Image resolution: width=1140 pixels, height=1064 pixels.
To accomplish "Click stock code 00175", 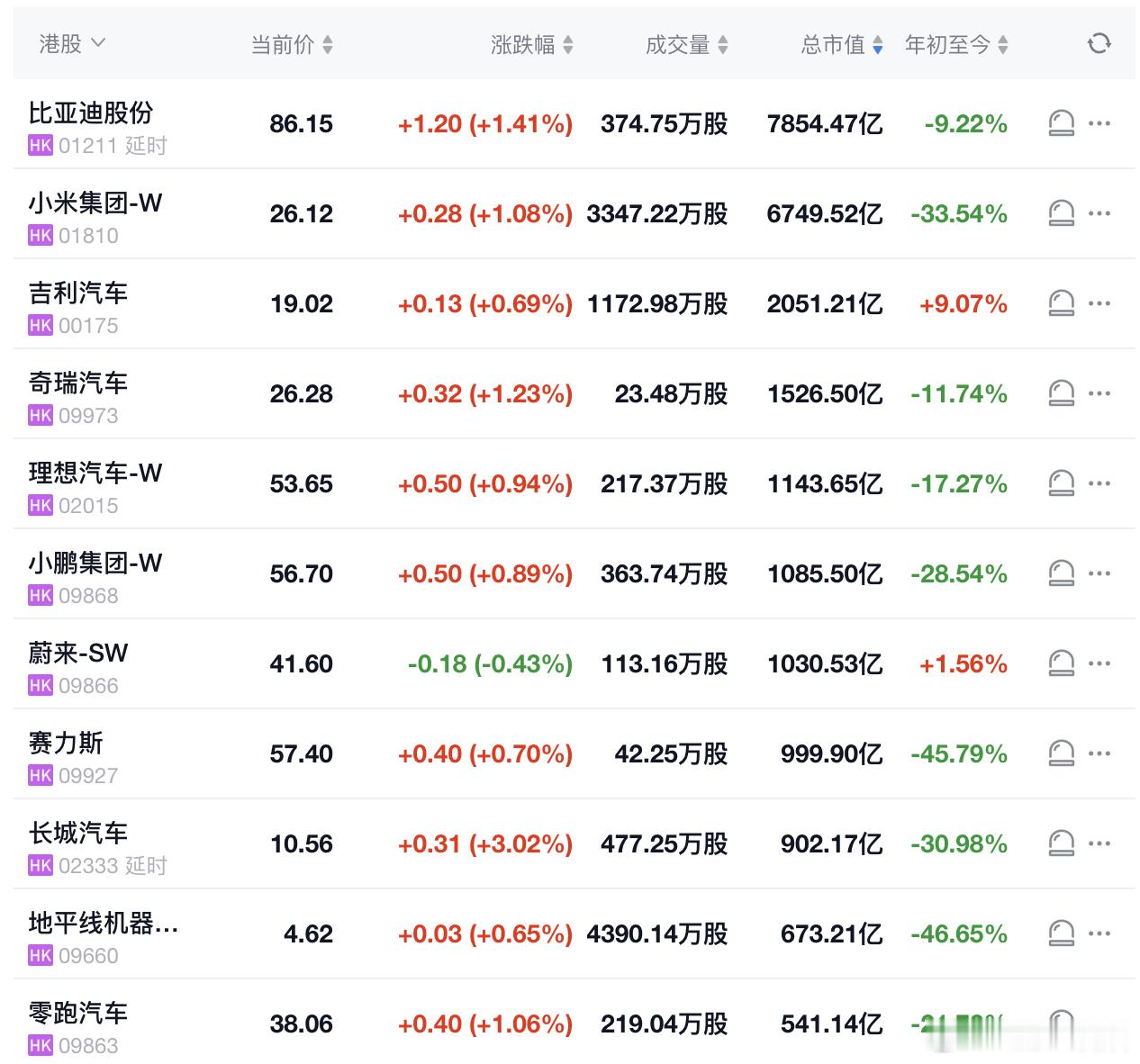I will coord(88,326).
